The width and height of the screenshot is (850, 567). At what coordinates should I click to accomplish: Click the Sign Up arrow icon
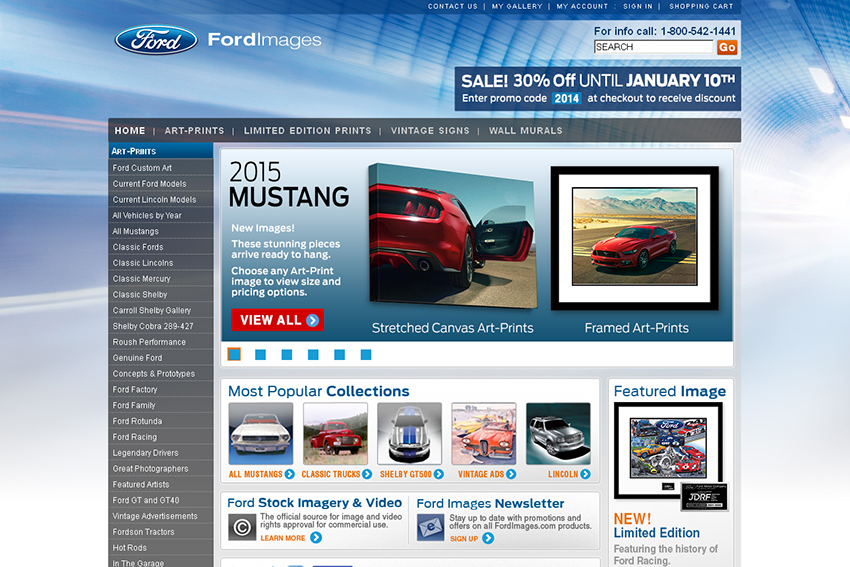click(x=488, y=538)
